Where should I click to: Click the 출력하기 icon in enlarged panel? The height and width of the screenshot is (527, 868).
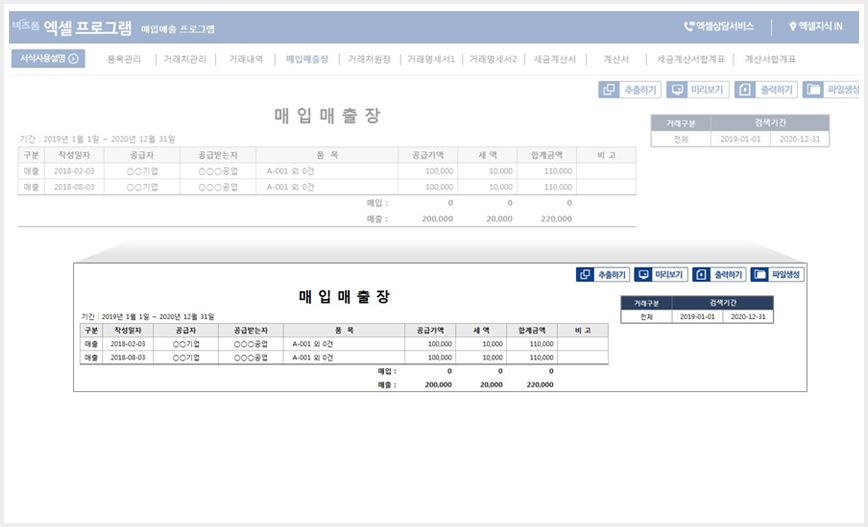pos(701,275)
